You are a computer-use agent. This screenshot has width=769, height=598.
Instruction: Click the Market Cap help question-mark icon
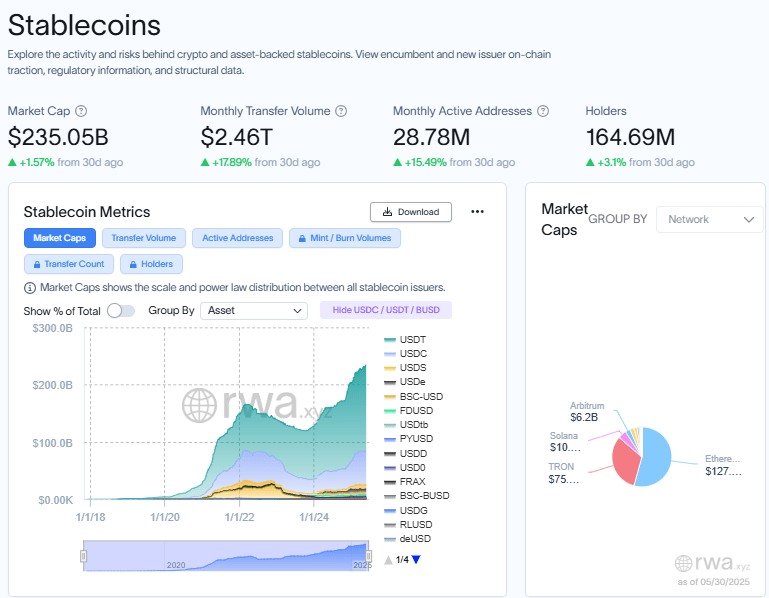pyautogui.click(x=81, y=111)
